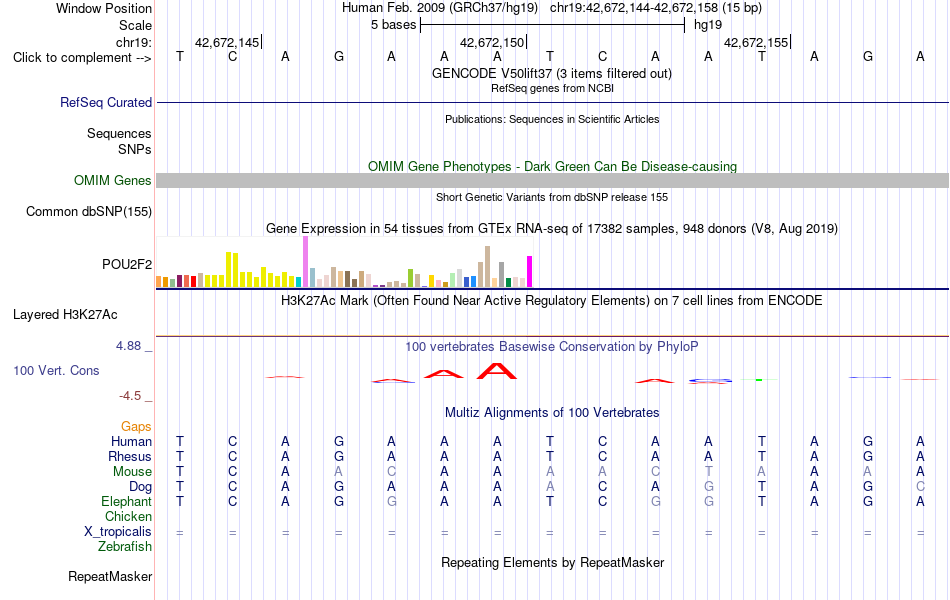The width and height of the screenshot is (950, 600).
Task: Click the 'H3K27Ac Mark' ENCODE track title
Action: click(551, 301)
